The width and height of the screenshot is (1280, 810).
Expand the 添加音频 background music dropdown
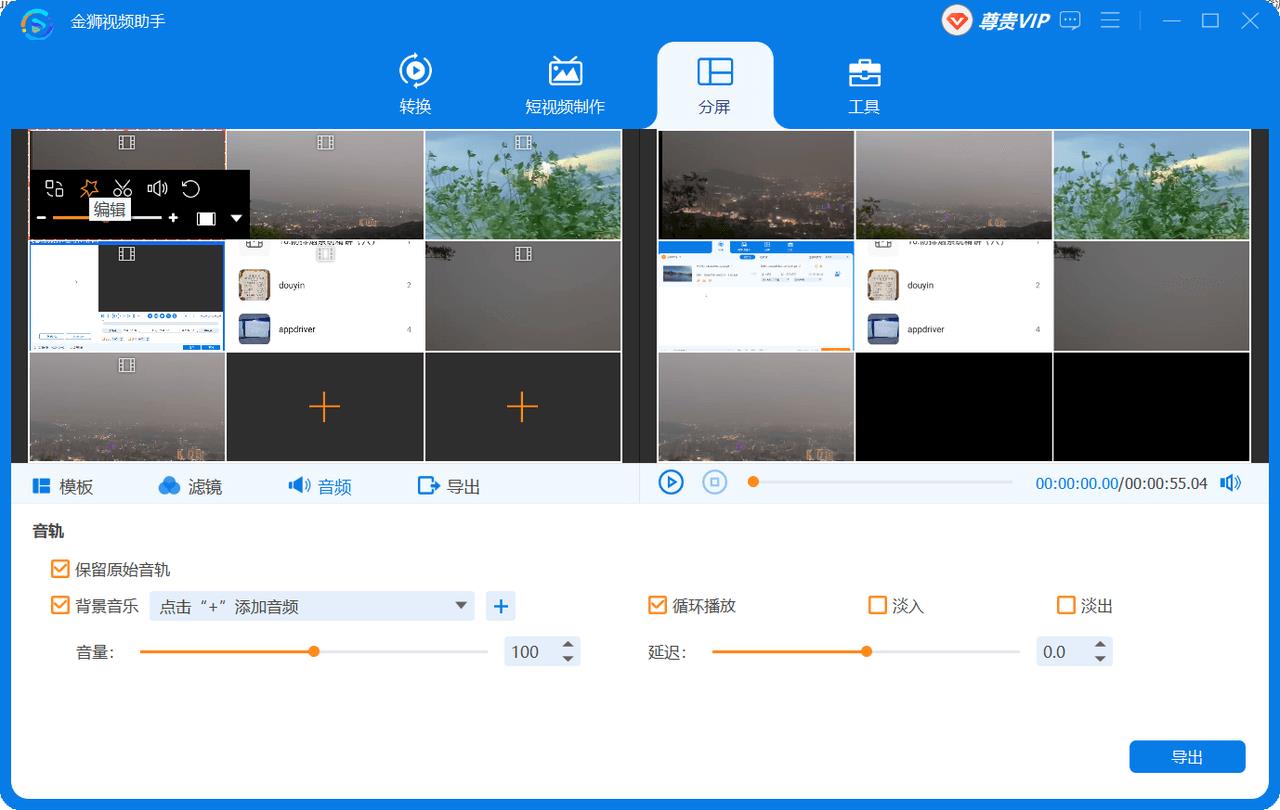[x=461, y=605]
